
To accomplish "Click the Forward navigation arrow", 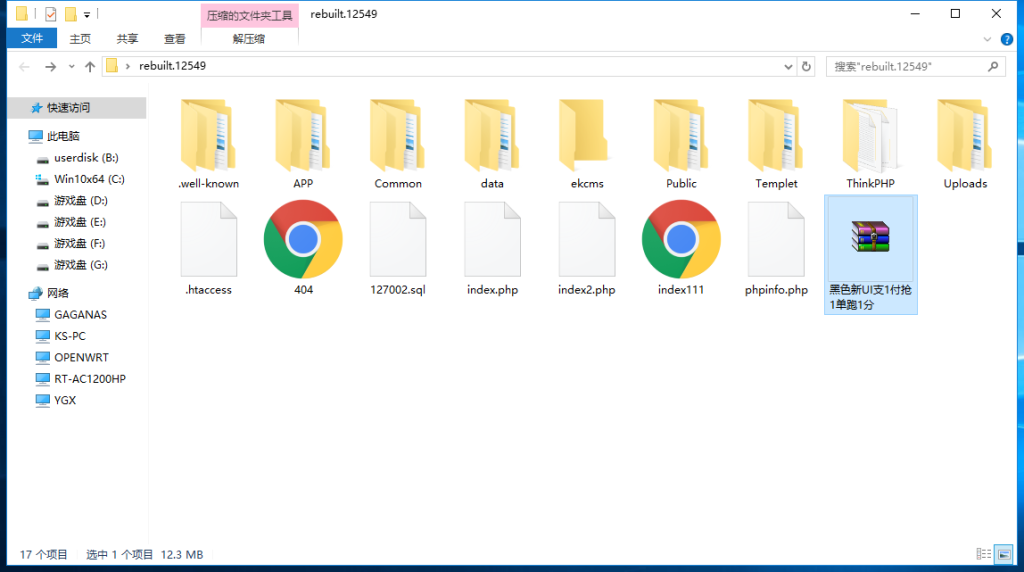I will [x=50, y=67].
